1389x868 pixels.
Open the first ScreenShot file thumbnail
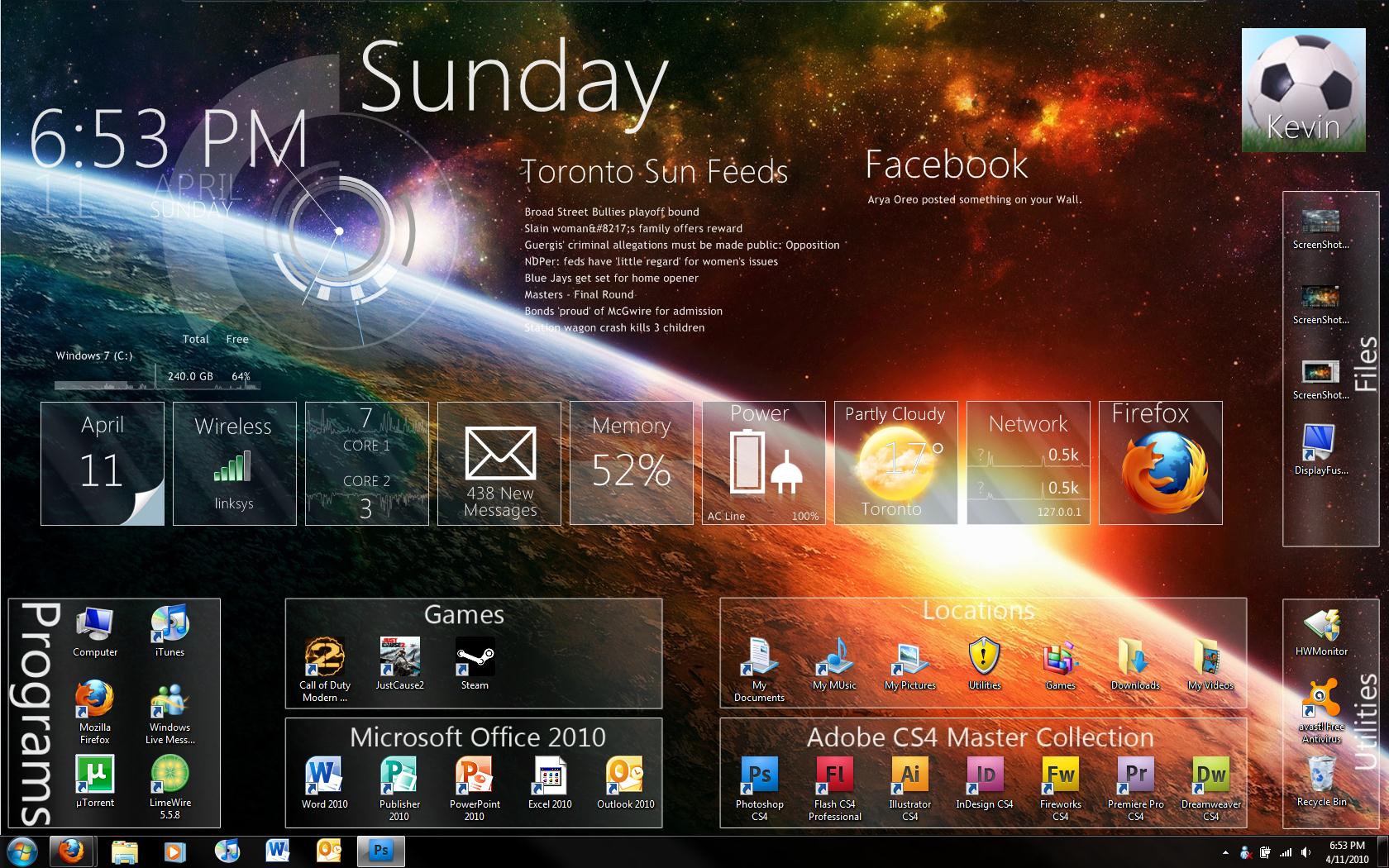[1320, 228]
